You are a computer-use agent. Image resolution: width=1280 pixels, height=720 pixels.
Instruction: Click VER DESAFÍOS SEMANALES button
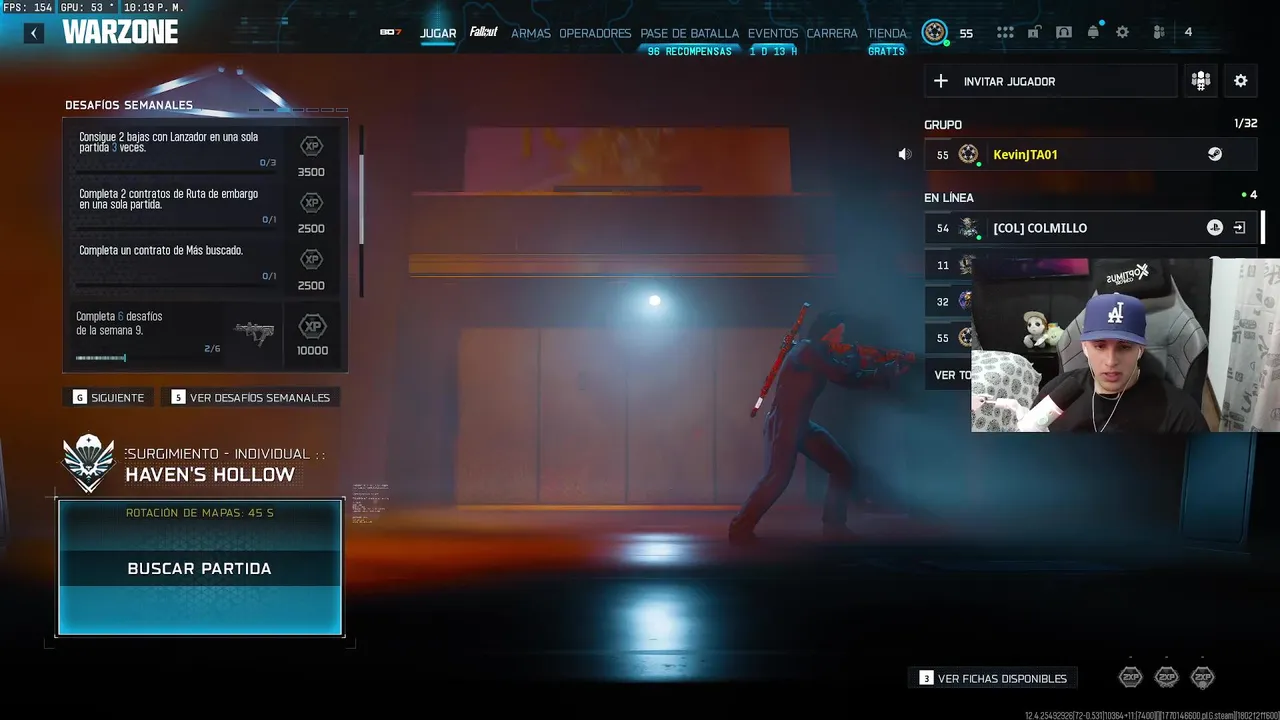pyautogui.click(x=250, y=397)
